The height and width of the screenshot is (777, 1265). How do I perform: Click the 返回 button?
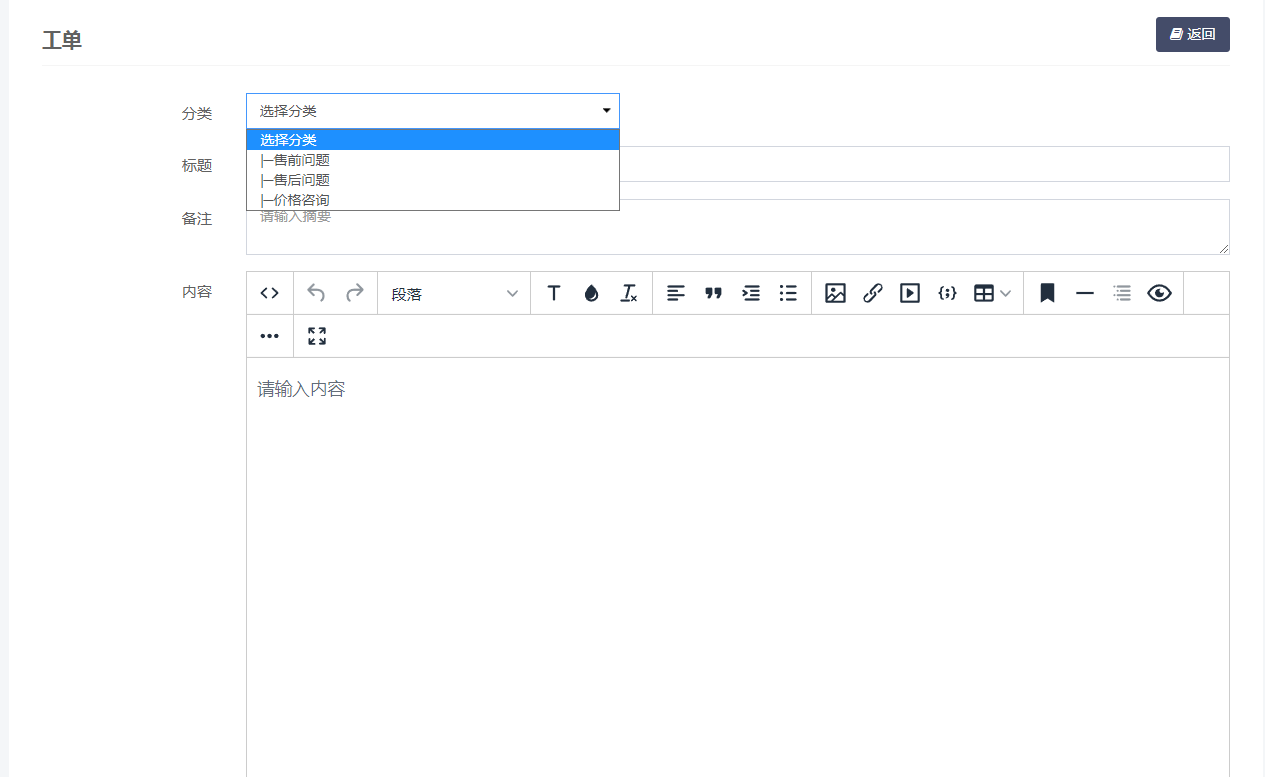tap(1192, 34)
